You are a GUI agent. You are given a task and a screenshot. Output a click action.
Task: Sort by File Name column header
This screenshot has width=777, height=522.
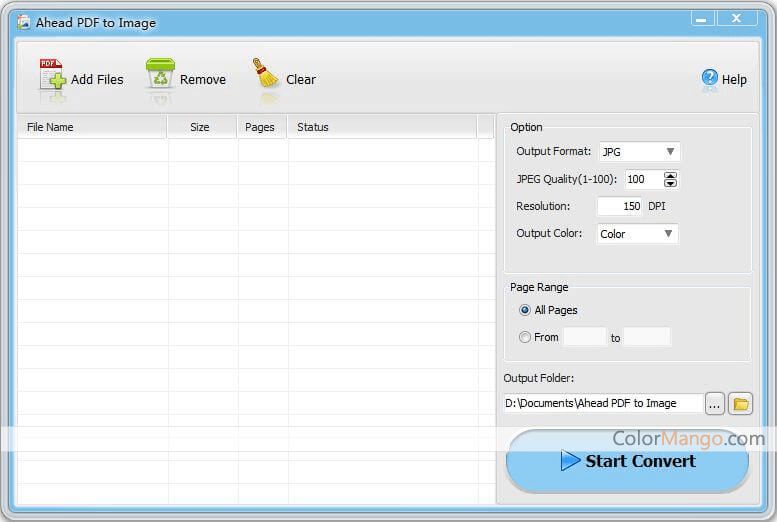coord(92,127)
